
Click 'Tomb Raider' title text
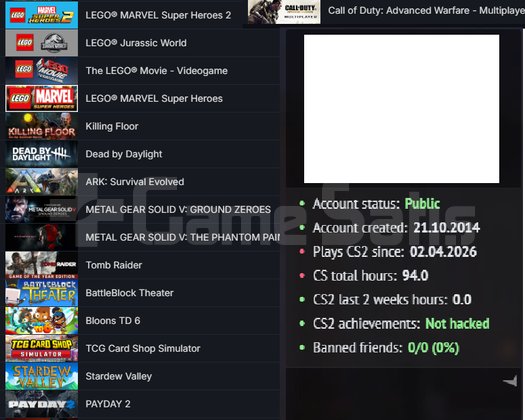coord(114,265)
